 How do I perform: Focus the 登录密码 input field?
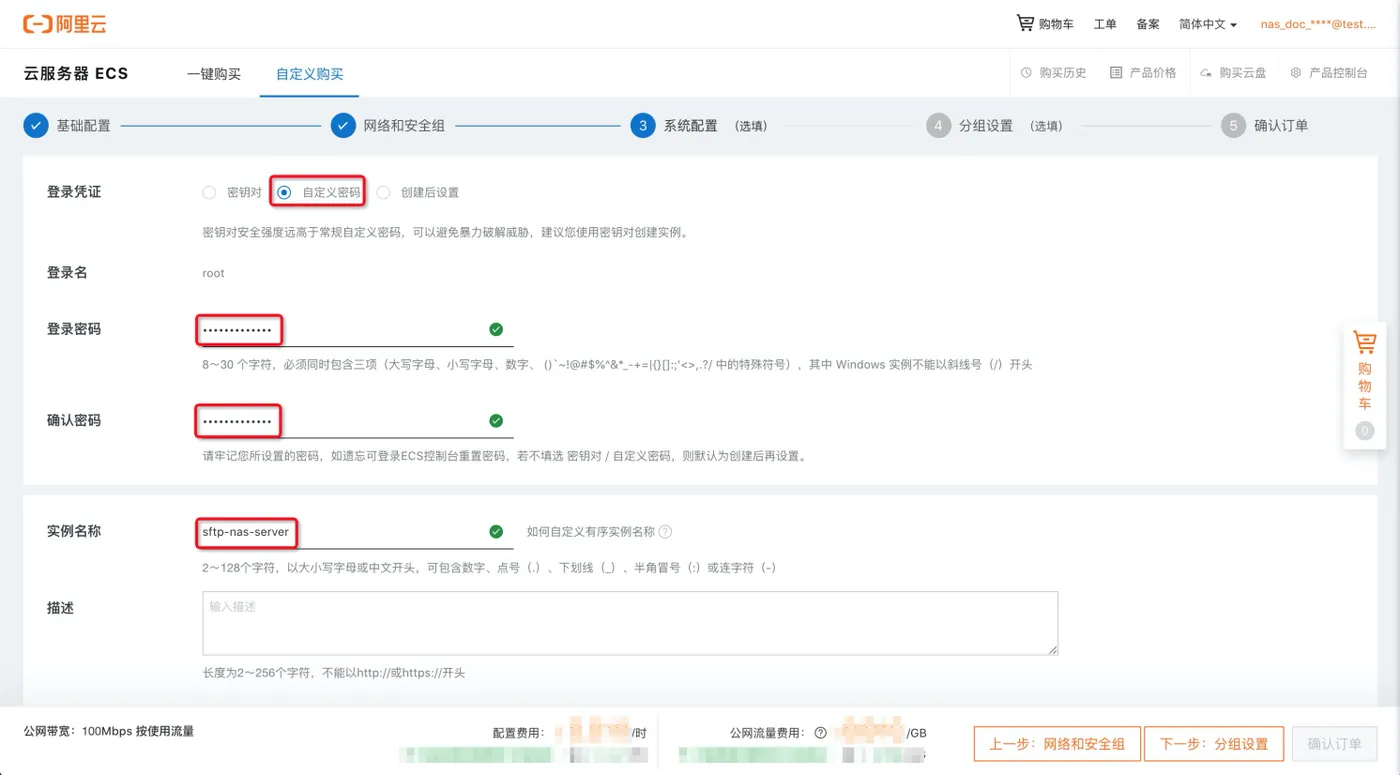pyautogui.click(x=357, y=330)
